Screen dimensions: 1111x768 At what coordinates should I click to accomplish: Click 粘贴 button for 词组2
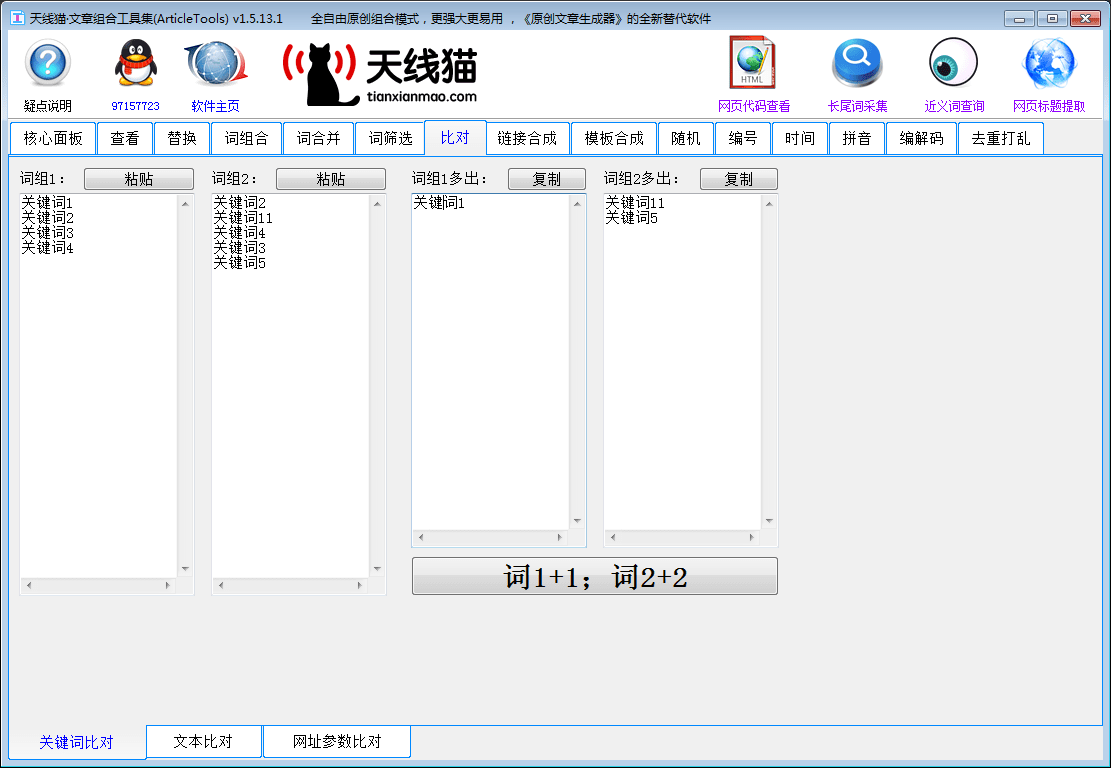(331, 179)
